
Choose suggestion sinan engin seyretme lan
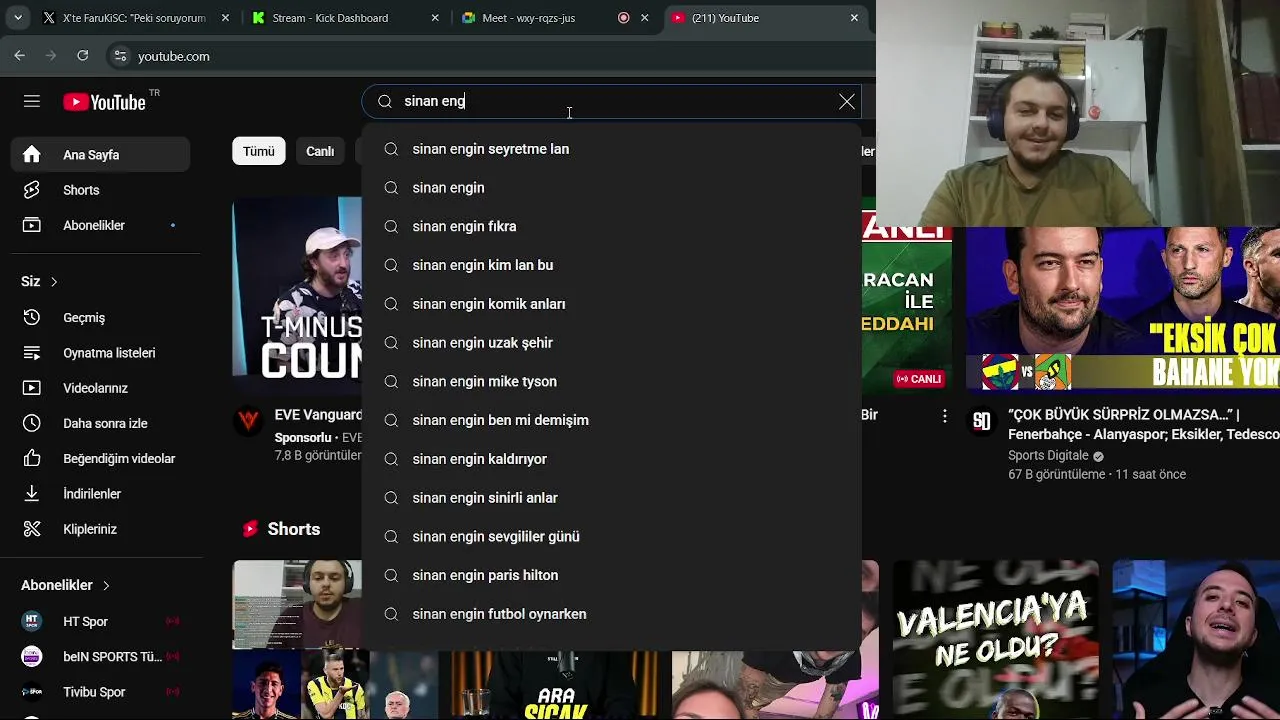point(611,149)
